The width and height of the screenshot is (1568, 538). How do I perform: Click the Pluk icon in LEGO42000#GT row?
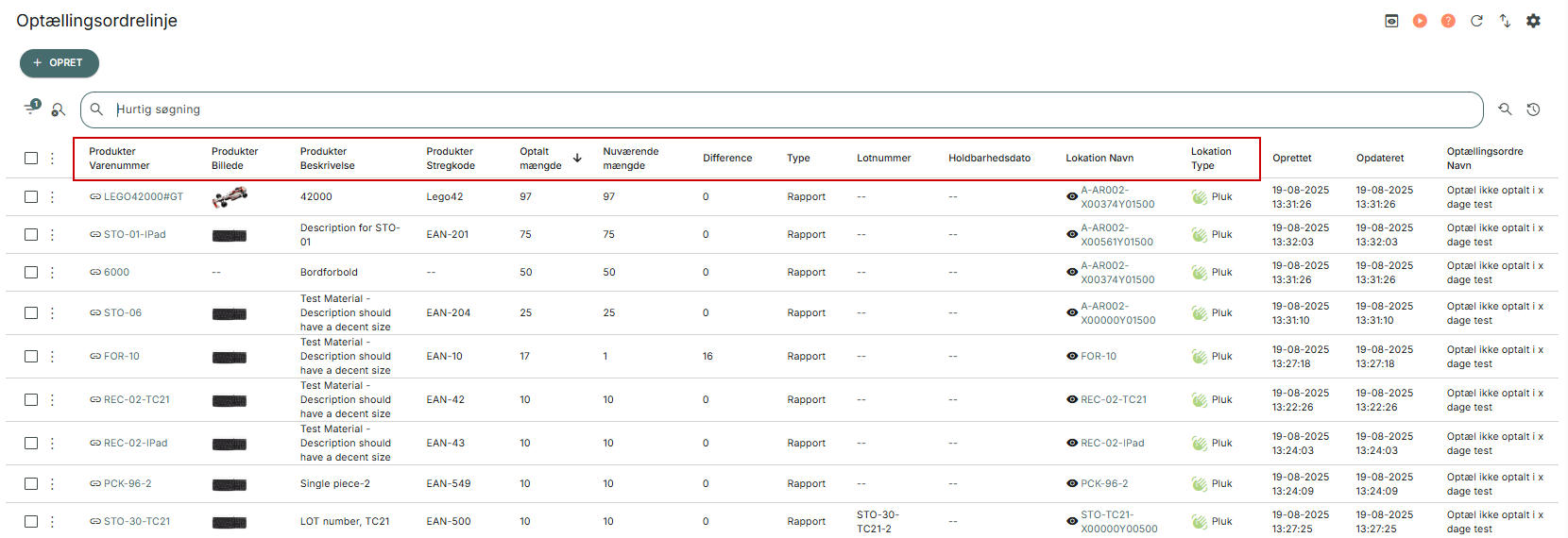1200,197
